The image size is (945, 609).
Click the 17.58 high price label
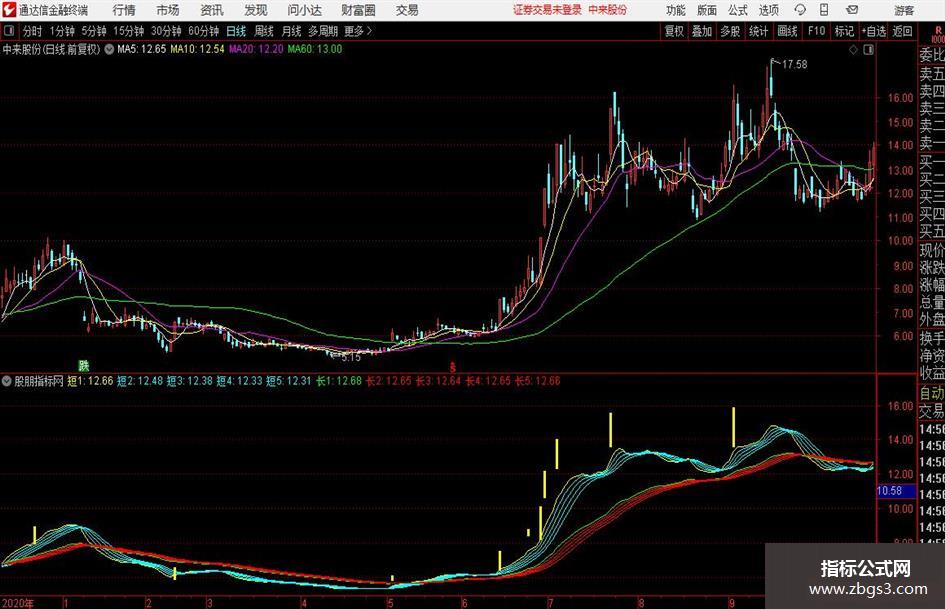tap(794, 64)
